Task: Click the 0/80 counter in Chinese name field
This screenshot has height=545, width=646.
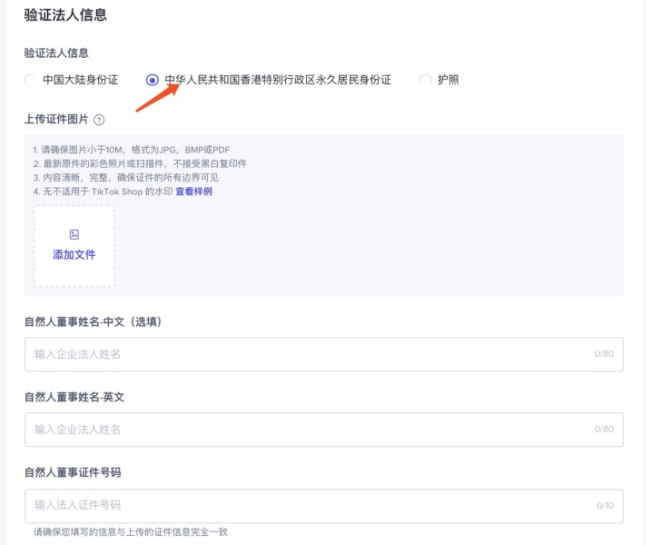Action: 603,354
